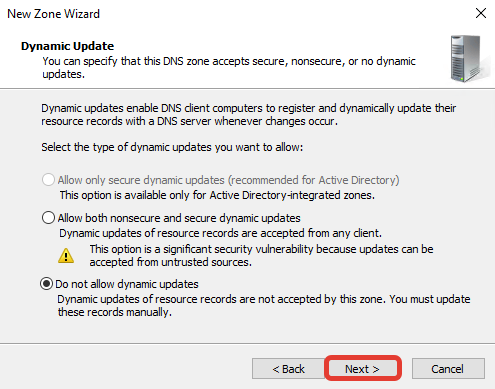Click the greyed-out 'Allow only secure' radio button

point(48,180)
